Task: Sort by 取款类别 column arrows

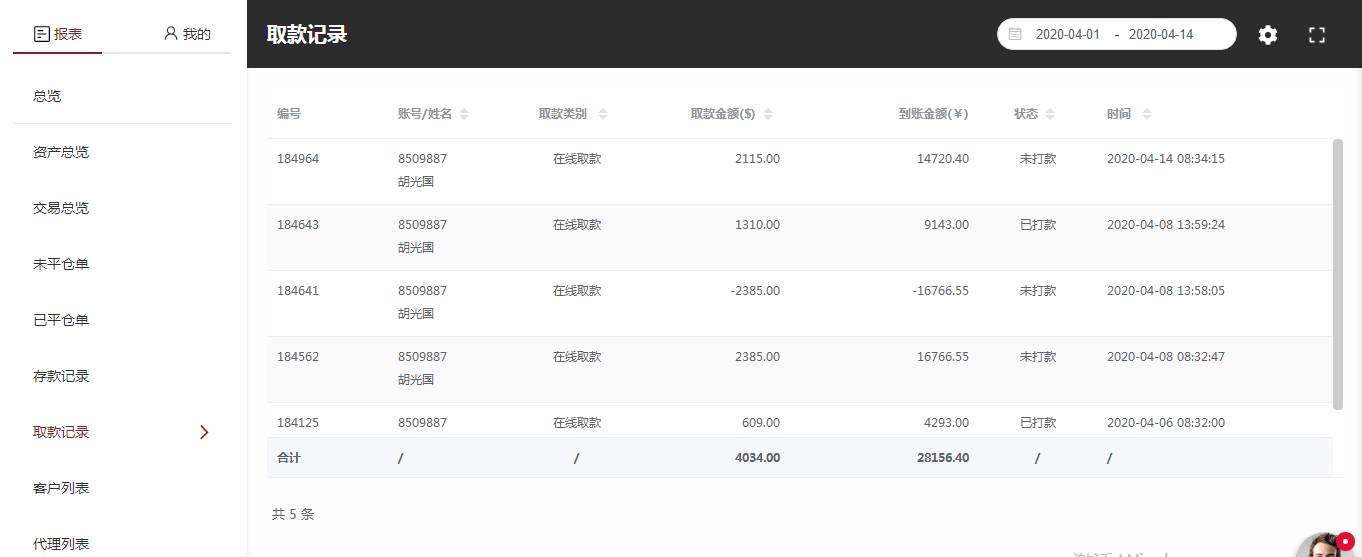Action: pos(603,114)
